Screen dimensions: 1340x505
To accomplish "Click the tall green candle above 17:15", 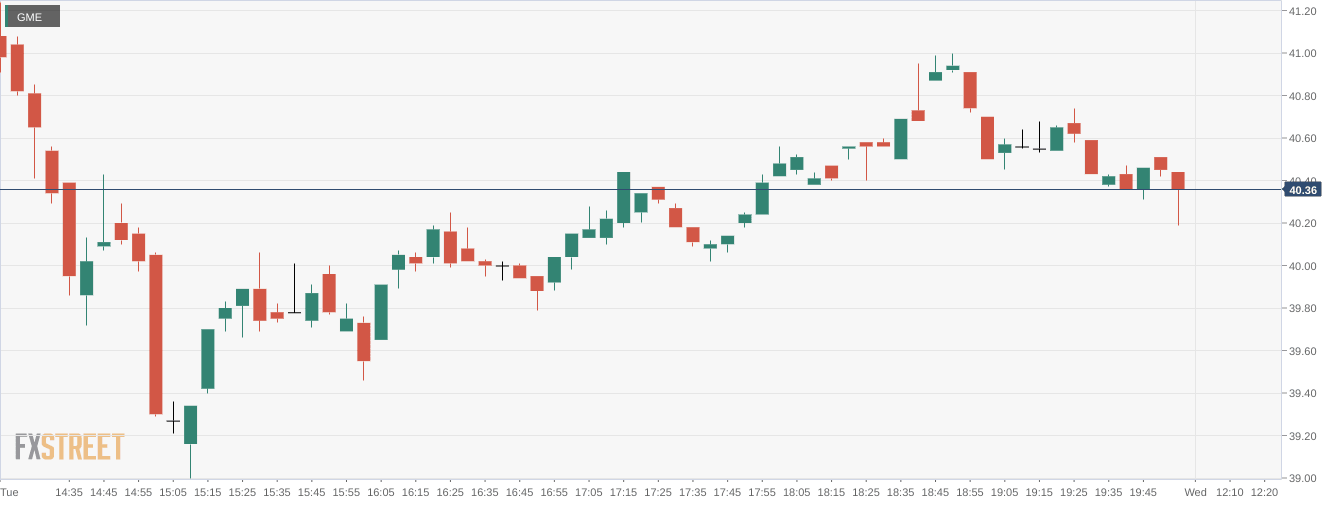I will point(623,197).
